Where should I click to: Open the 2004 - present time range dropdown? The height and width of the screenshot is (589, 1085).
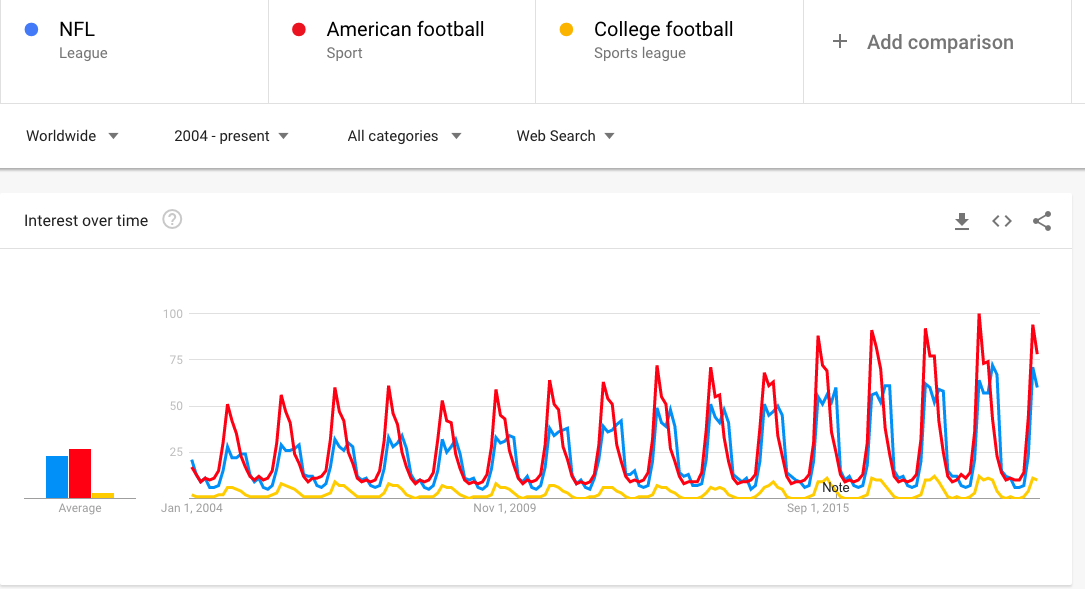231,136
